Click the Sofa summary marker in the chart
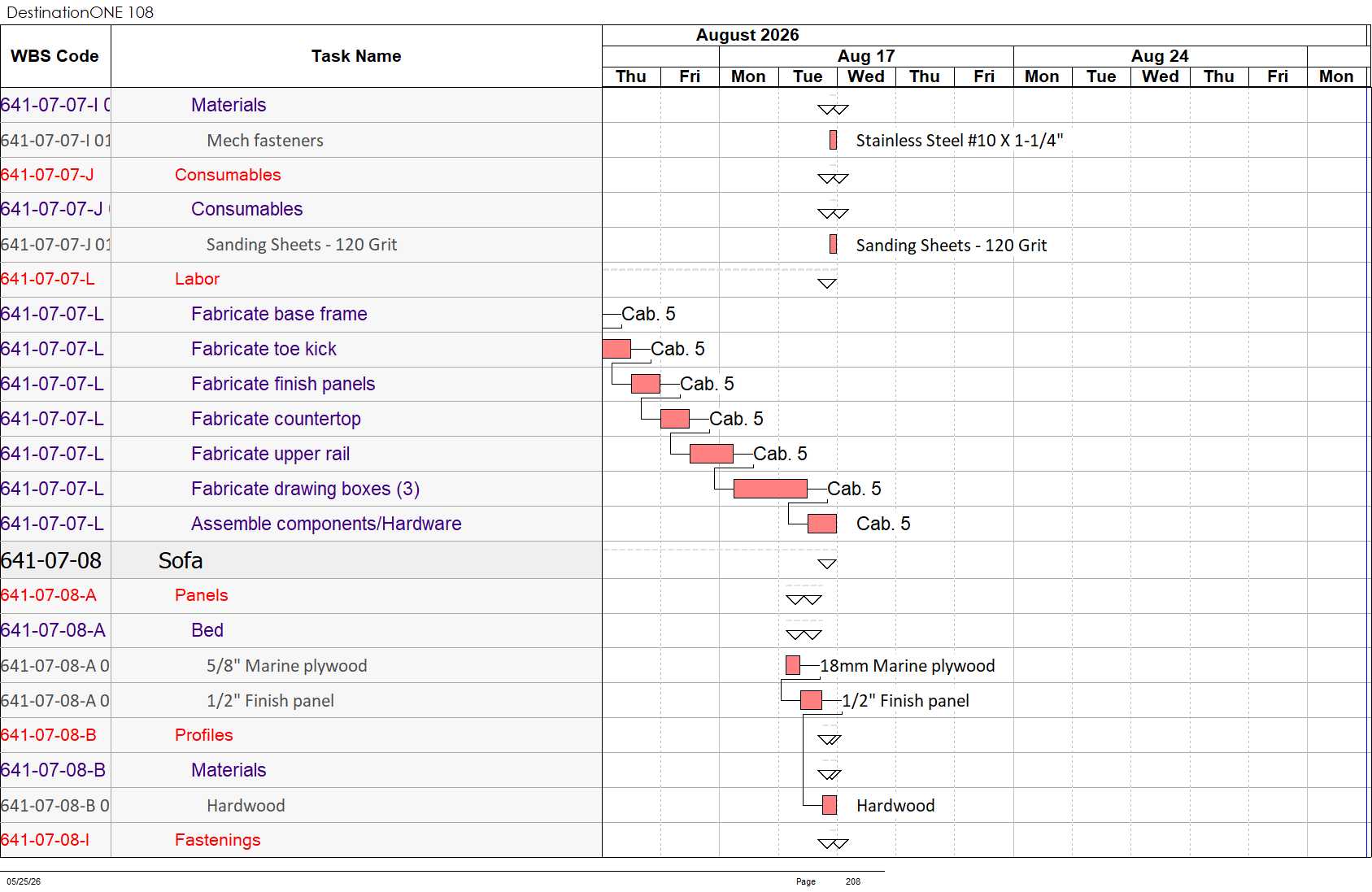This screenshot has height=892, width=1372. (827, 563)
